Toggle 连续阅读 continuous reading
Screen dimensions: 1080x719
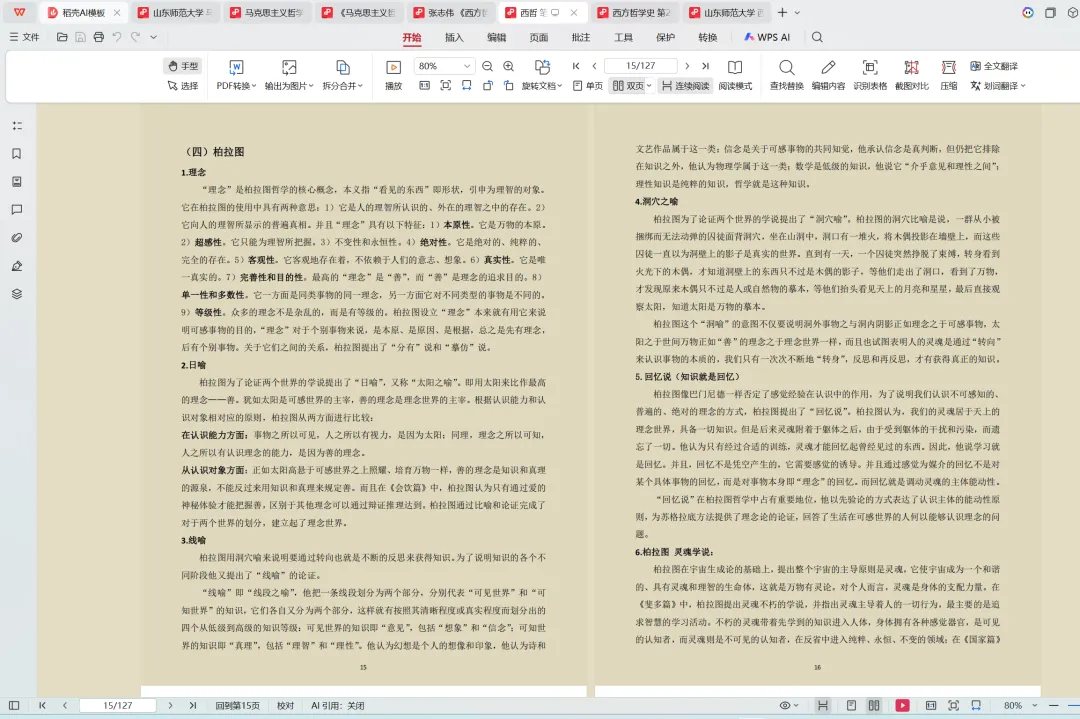(x=685, y=86)
